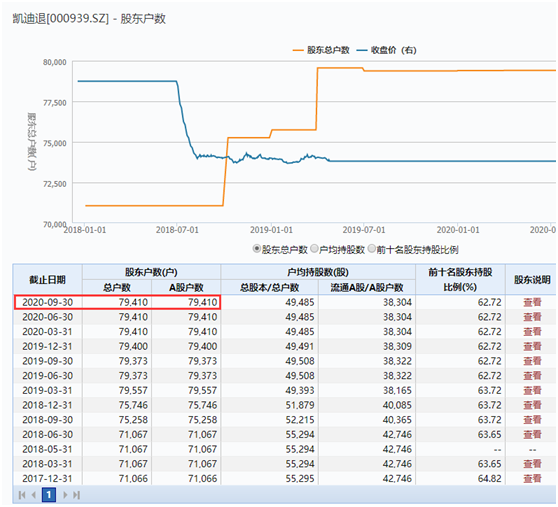Toggle 收盘价(右) legend series
Viewport: 558px width, 507px height.
click(386, 50)
